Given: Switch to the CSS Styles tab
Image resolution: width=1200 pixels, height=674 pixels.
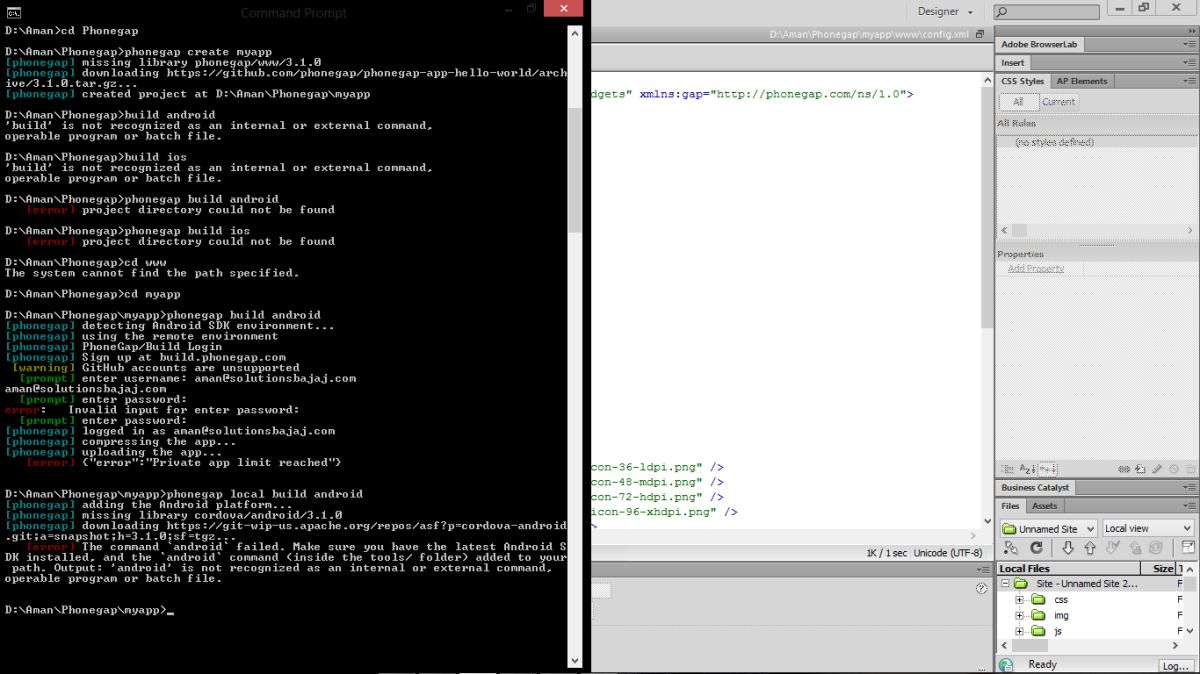Looking at the screenshot, I should tap(1023, 81).
